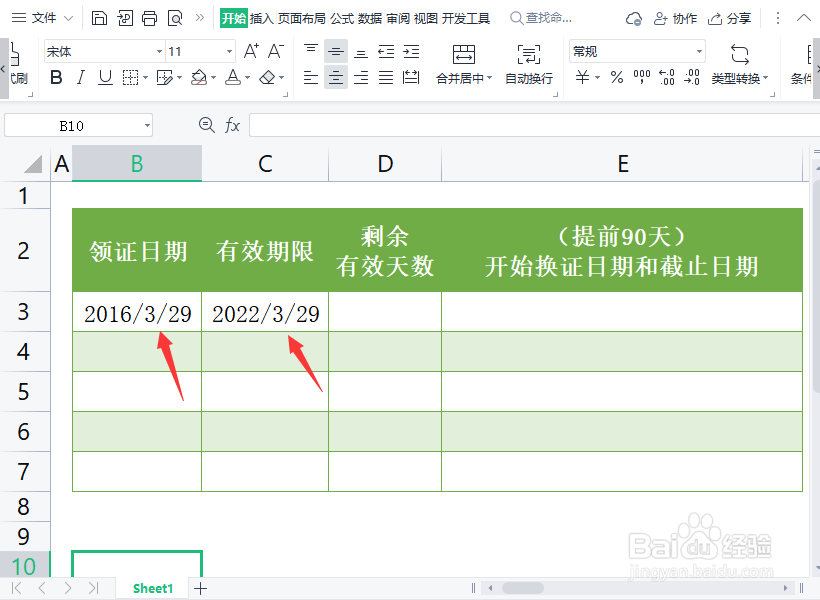Open the three-dot more options menu
The image size is (820, 600).
[x=778, y=18]
